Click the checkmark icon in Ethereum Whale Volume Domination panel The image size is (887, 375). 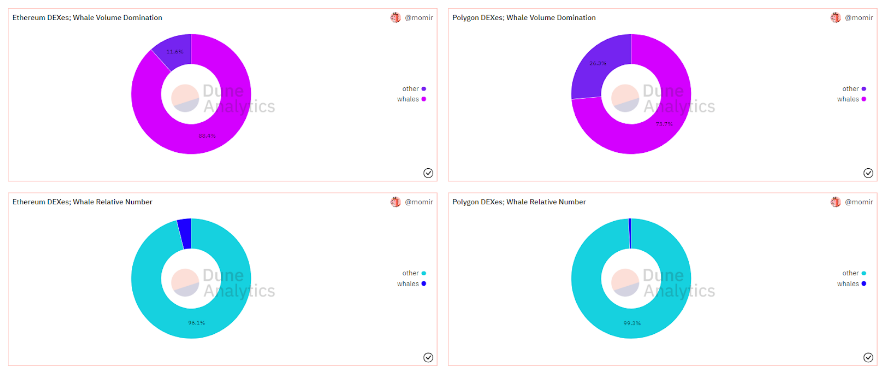pyautogui.click(x=428, y=173)
